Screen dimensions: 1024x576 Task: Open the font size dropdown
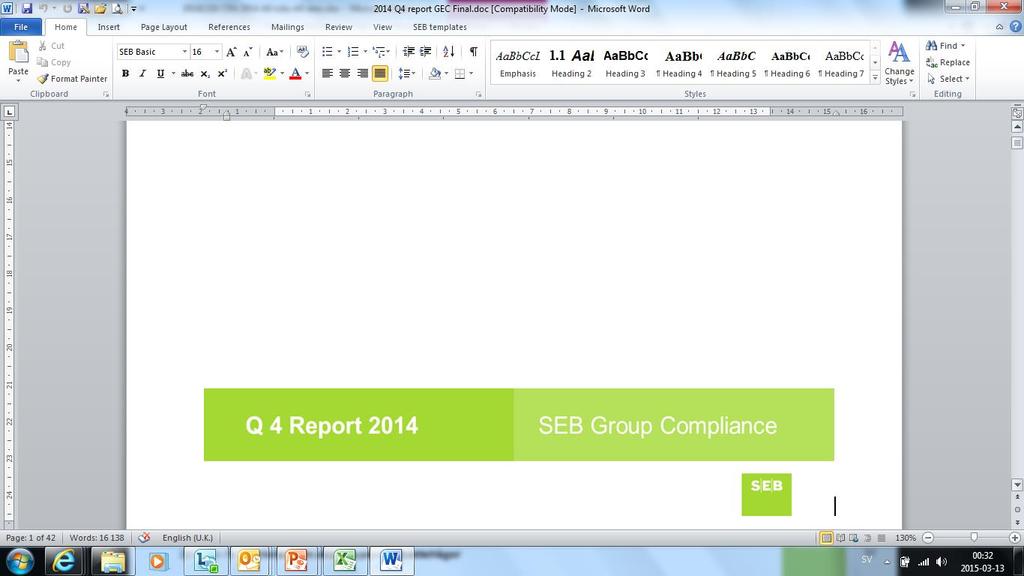pyautogui.click(x=217, y=52)
